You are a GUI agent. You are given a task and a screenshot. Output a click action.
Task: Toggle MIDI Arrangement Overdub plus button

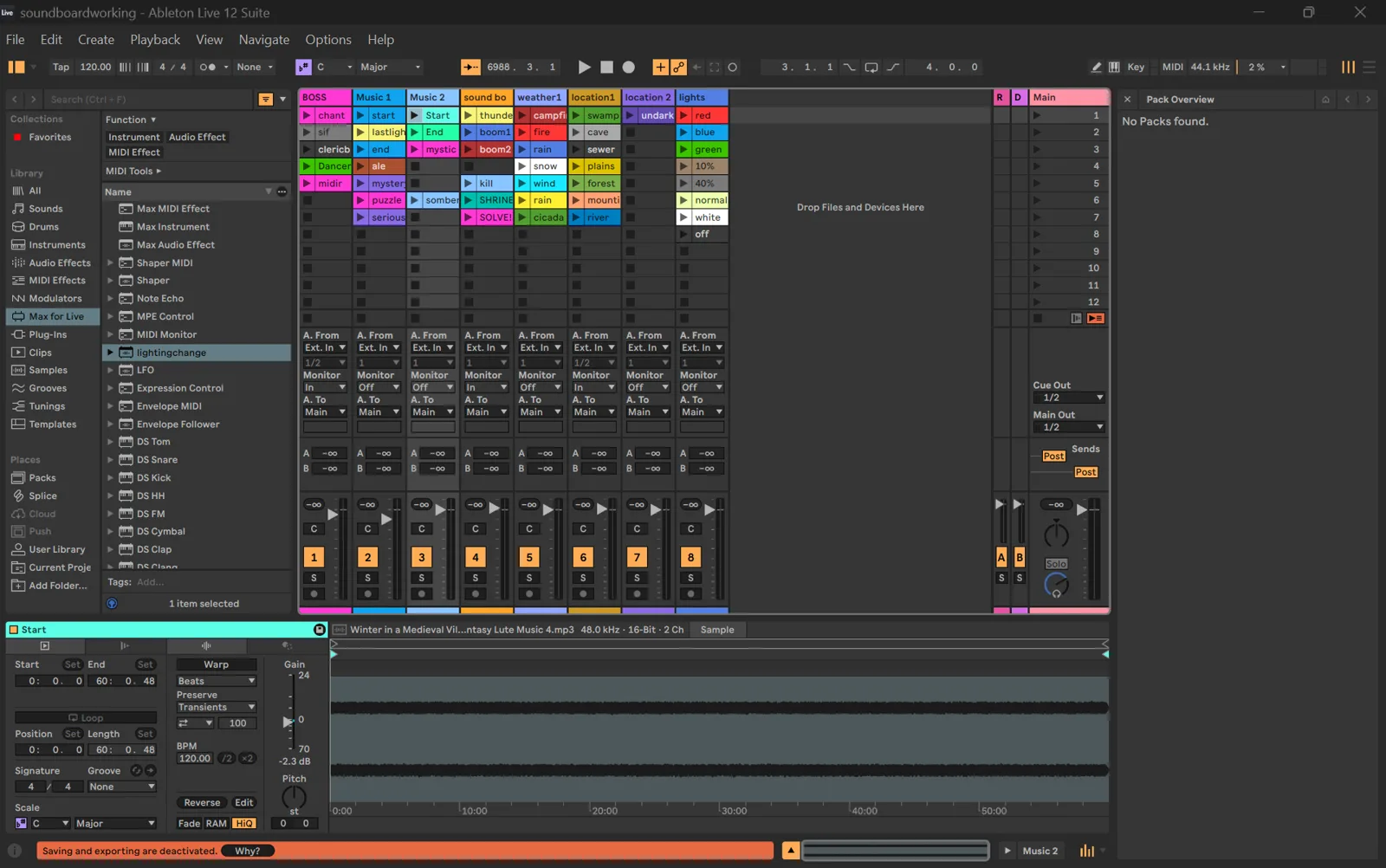[x=660, y=67]
